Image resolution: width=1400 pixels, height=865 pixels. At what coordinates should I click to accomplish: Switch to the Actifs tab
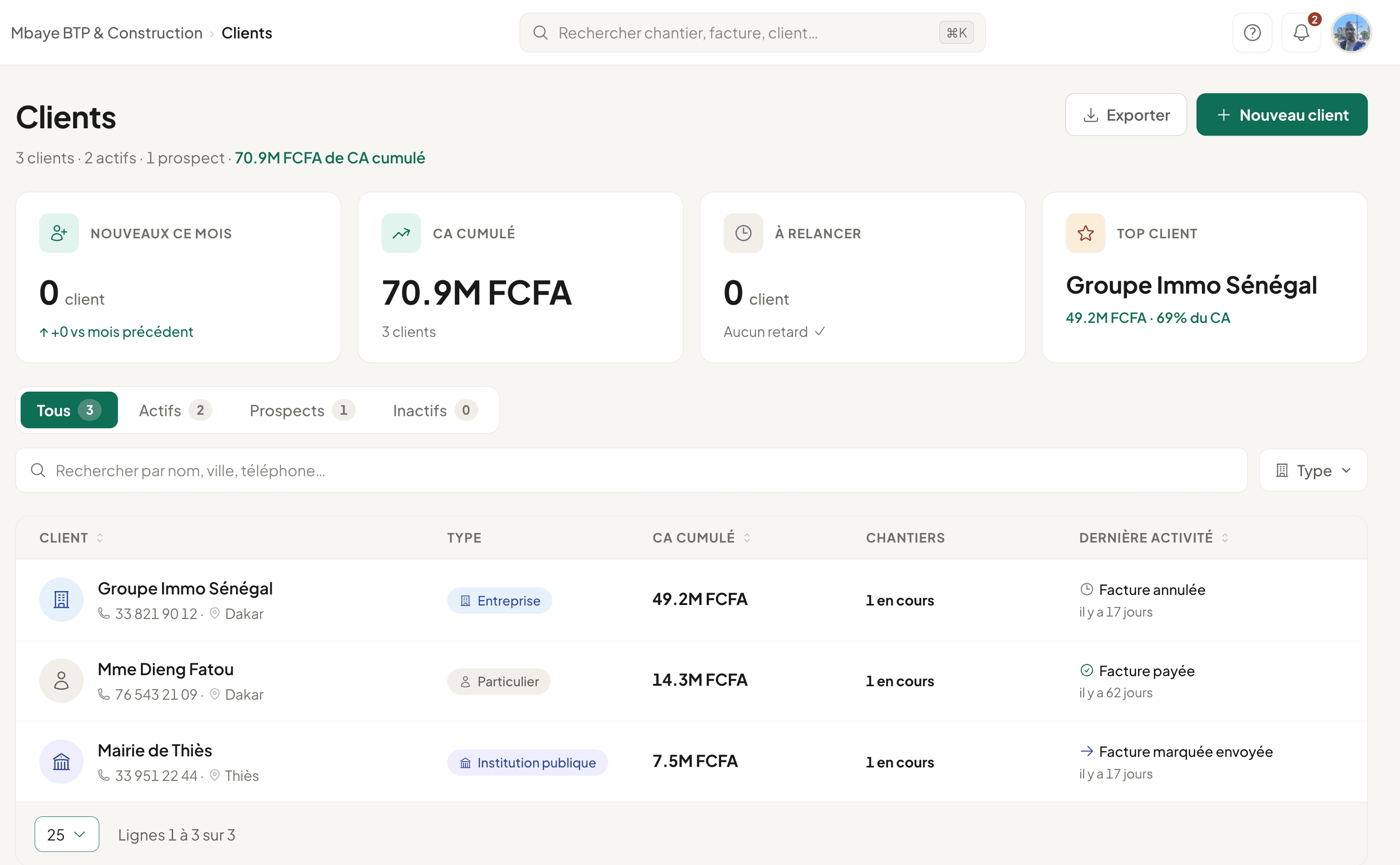coord(175,410)
